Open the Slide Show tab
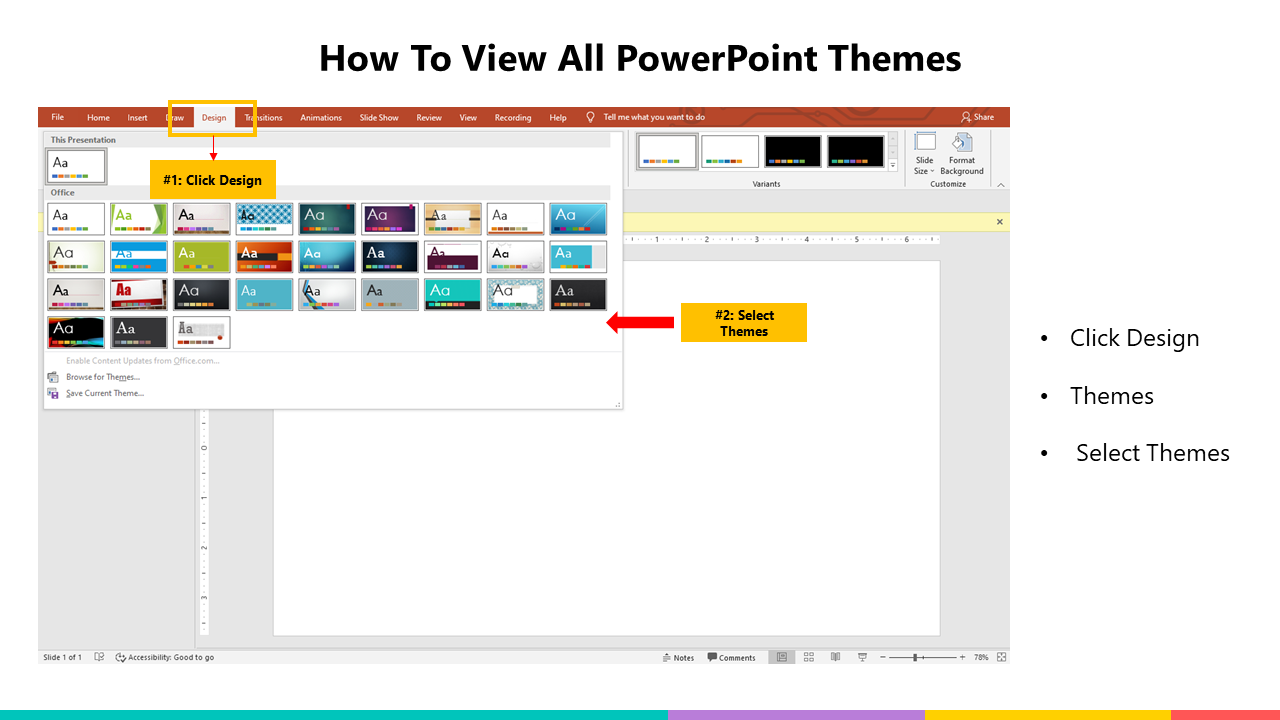Viewport: 1280px width, 720px height. click(x=379, y=117)
